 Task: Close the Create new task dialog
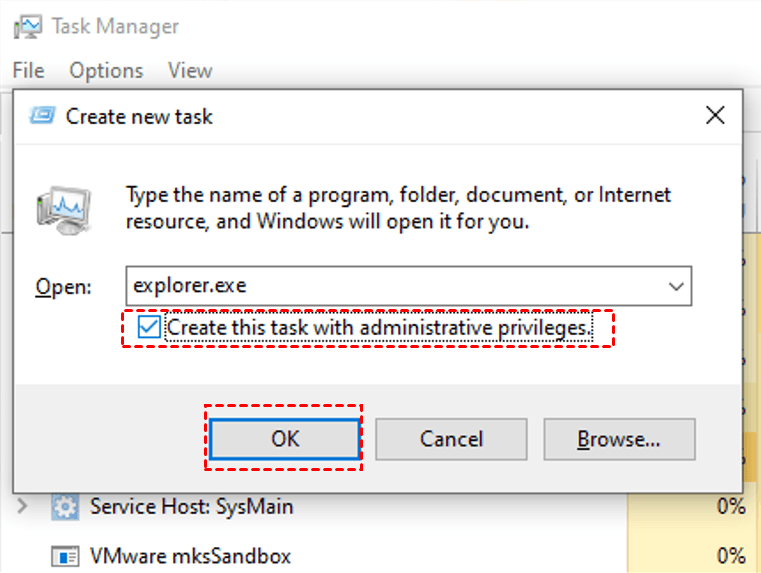[x=715, y=116]
